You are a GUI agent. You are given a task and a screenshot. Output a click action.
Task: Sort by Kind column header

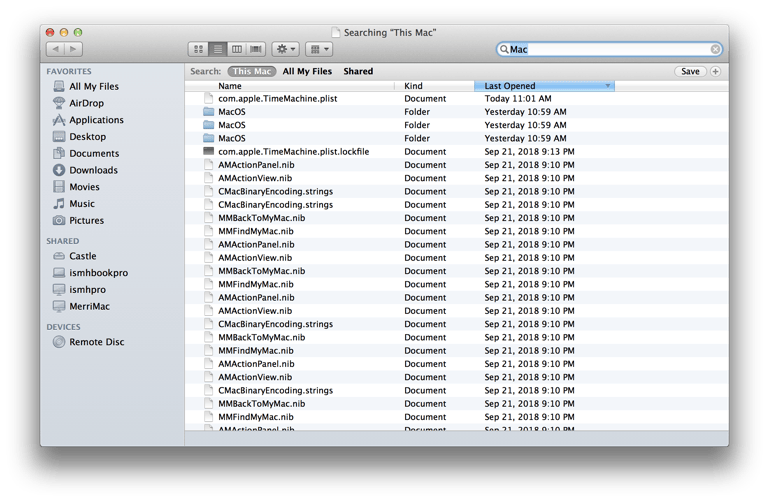[x=435, y=86]
